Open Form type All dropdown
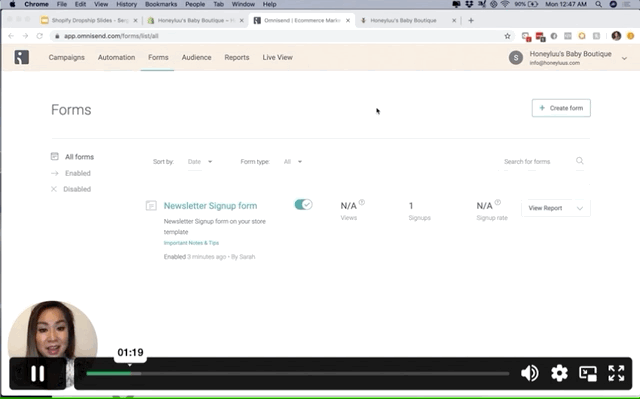The width and height of the screenshot is (640, 399). (293, 162)
